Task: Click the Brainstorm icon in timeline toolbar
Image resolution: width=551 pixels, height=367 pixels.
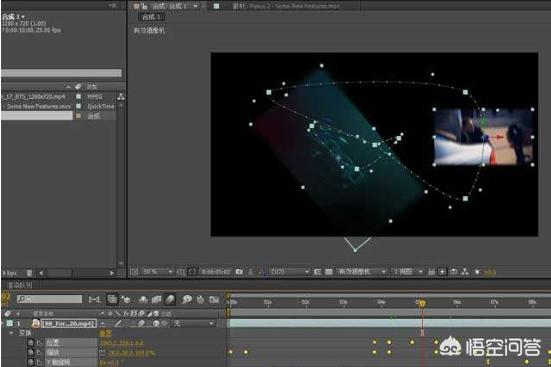Action: click(187, 300)
